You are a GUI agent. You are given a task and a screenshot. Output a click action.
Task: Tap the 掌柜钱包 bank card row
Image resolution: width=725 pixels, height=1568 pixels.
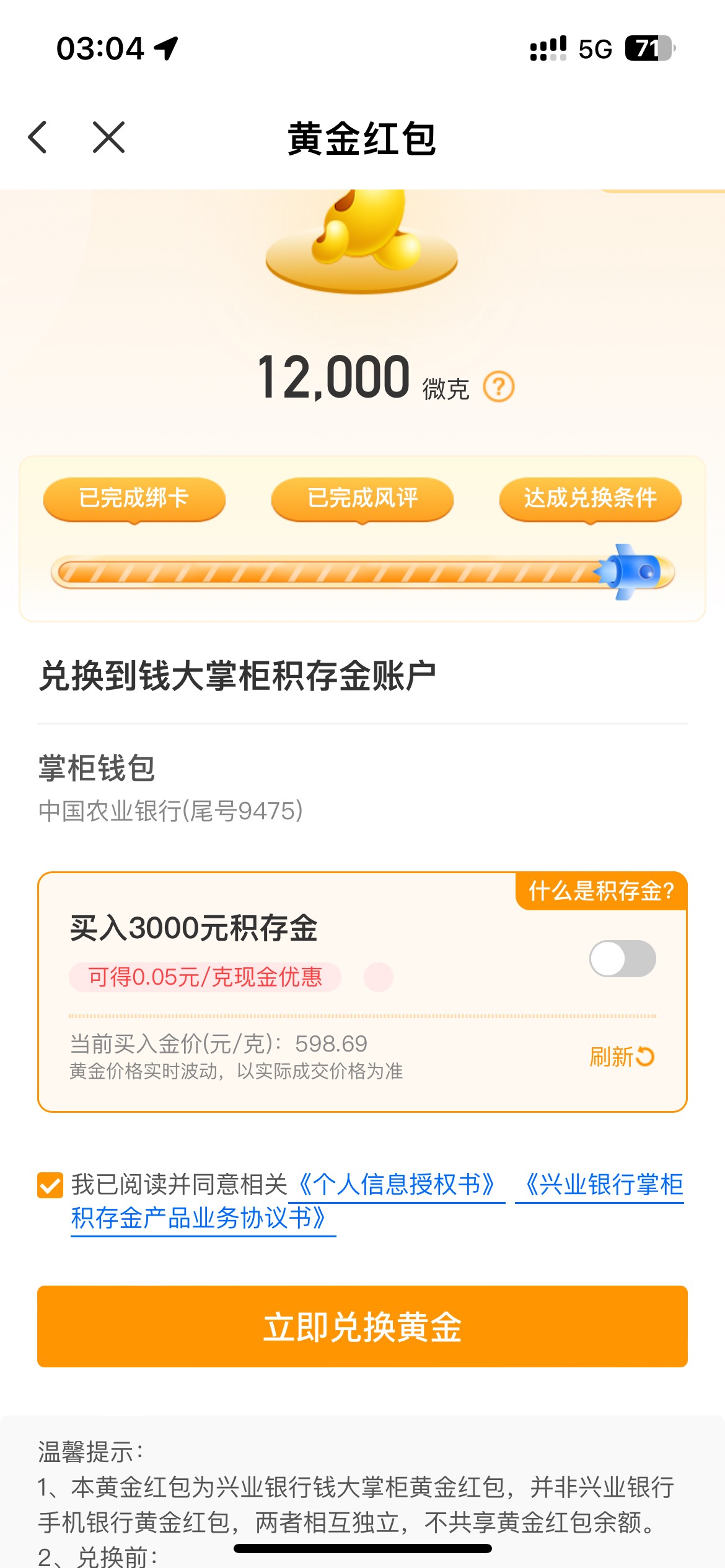(x=170, y=788)
